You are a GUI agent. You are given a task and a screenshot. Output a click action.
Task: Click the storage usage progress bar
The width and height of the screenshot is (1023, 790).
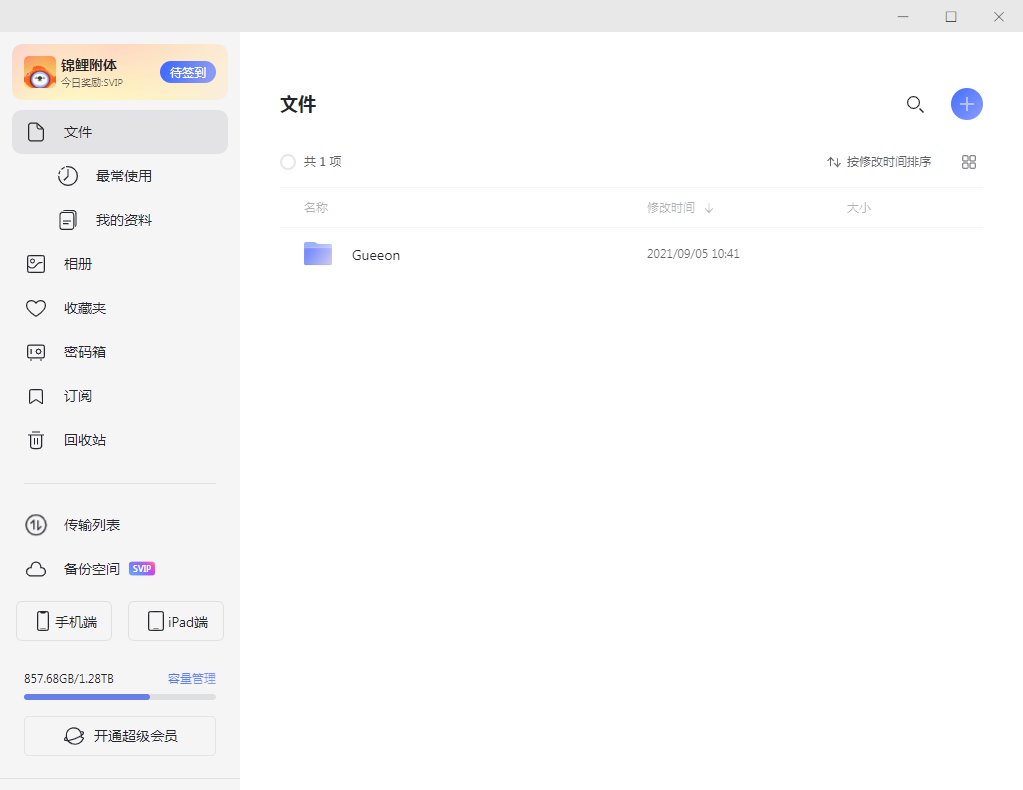click(120, 696)
